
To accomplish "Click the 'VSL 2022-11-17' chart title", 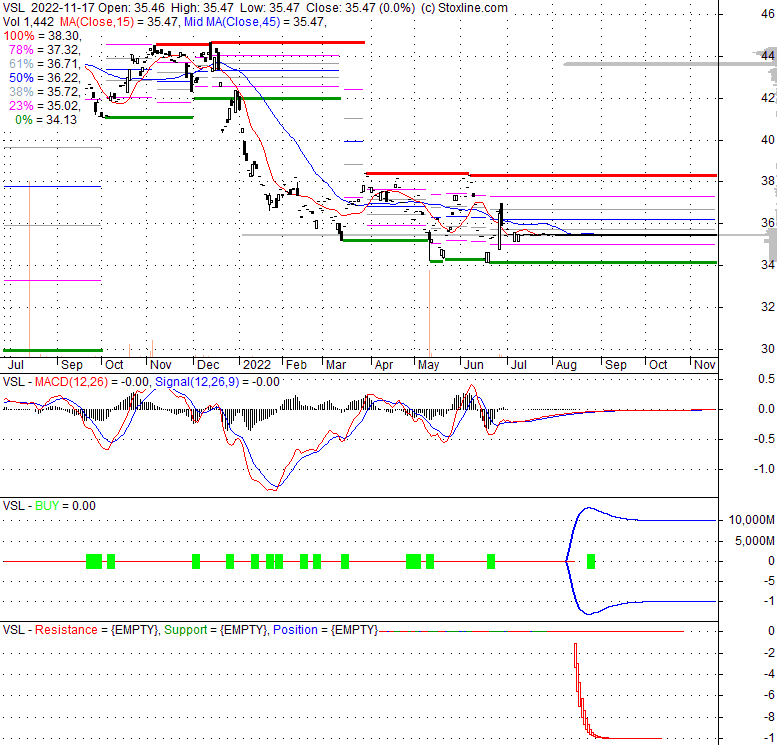I will [x=49, y=8].
